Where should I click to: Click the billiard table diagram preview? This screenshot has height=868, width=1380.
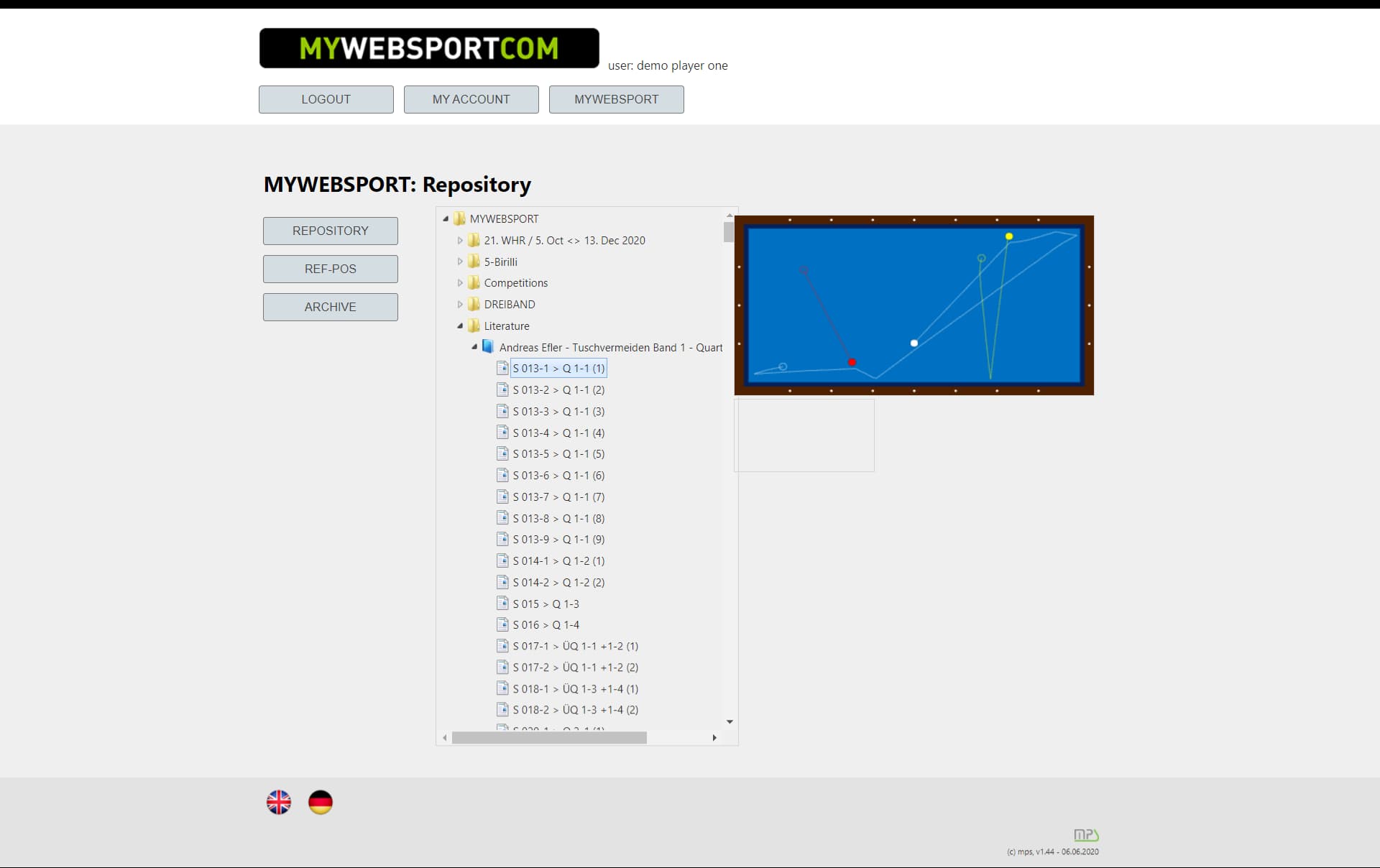[914, 305]
